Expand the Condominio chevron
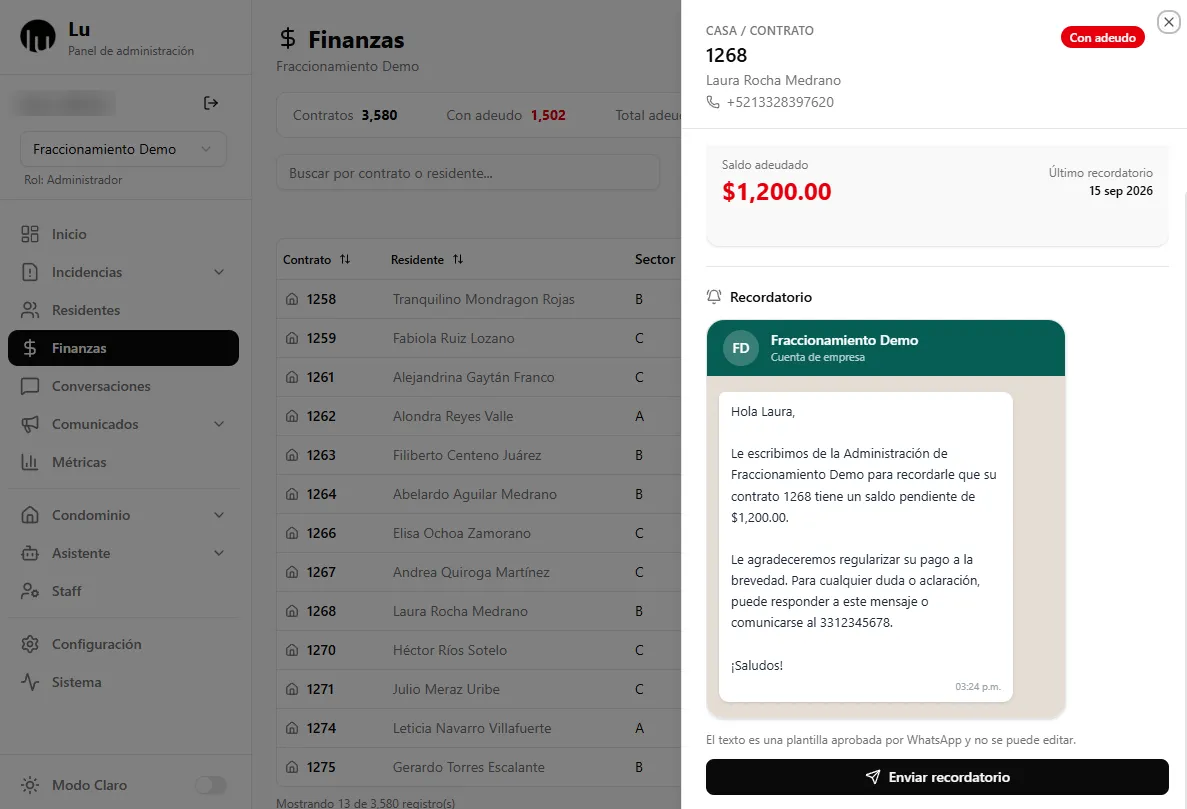 pos(219,515)
